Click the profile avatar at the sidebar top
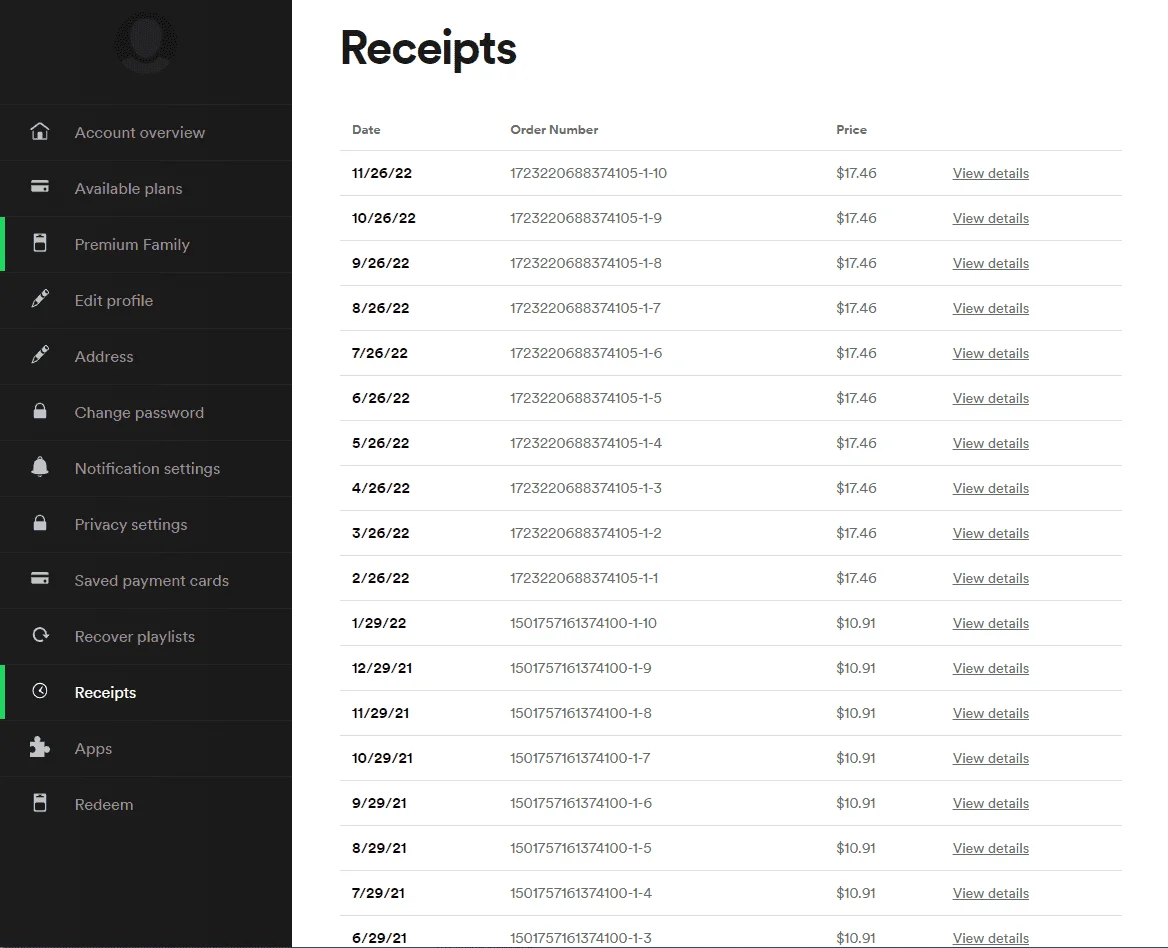The width and height of the screenshot is (1168, 948). (x=146, y=42)
